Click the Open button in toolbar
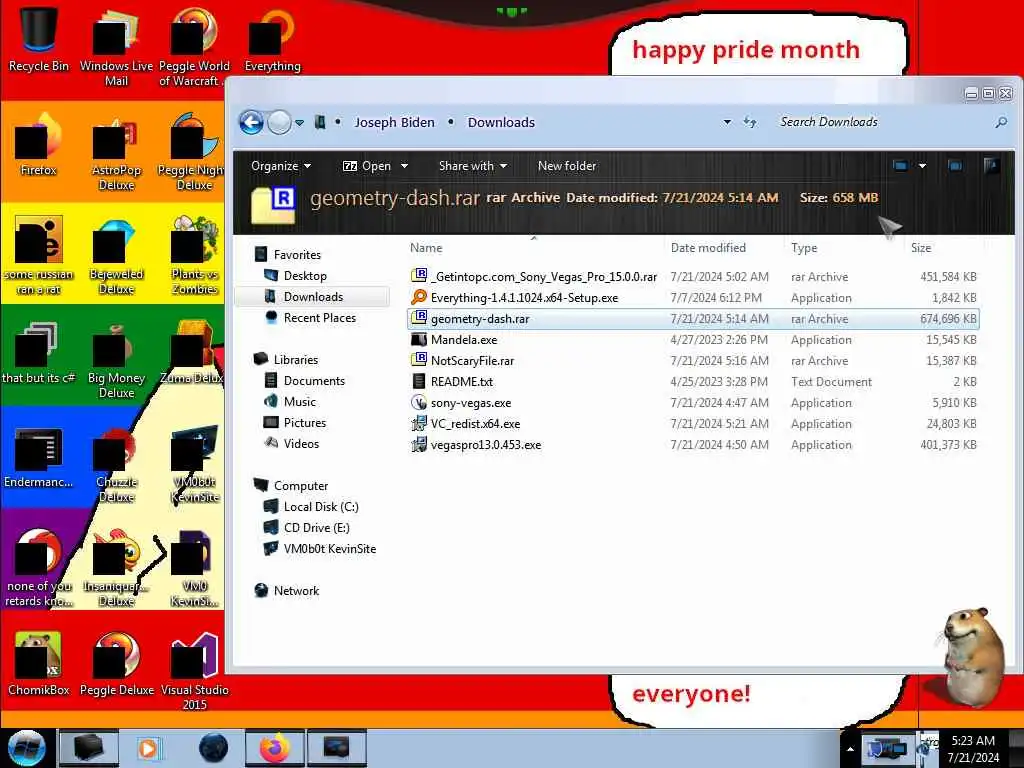 [x=367, y=166]
